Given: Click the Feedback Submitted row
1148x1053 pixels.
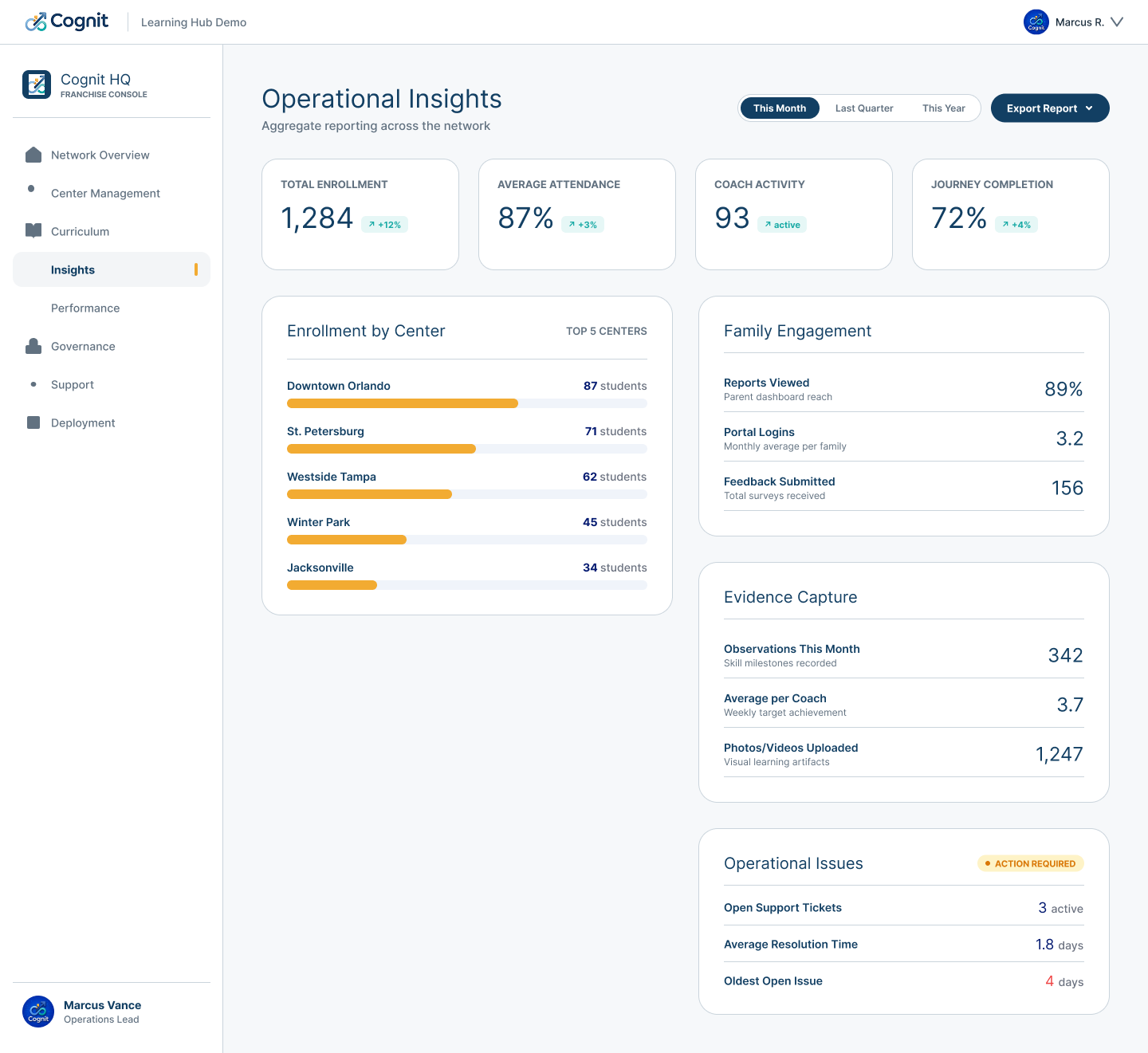Looking at the screenshot, I should 904,487.
